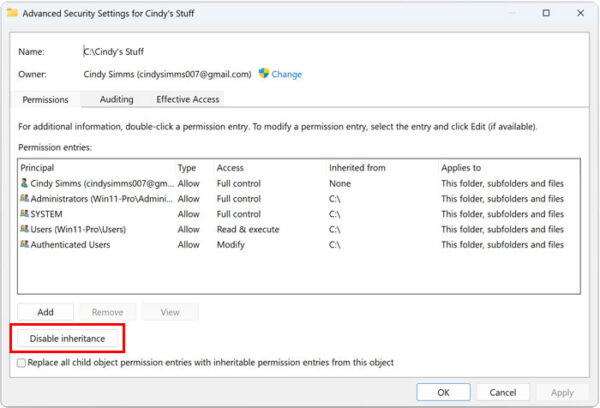Select the Administrators group icon
The width and height of the screenshot is (600, 408).
pyautogui.click(x=24, y=198)
